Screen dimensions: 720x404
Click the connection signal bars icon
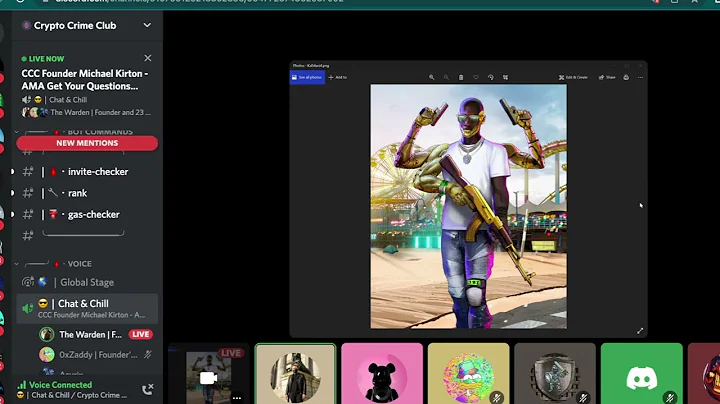point(22,385)
